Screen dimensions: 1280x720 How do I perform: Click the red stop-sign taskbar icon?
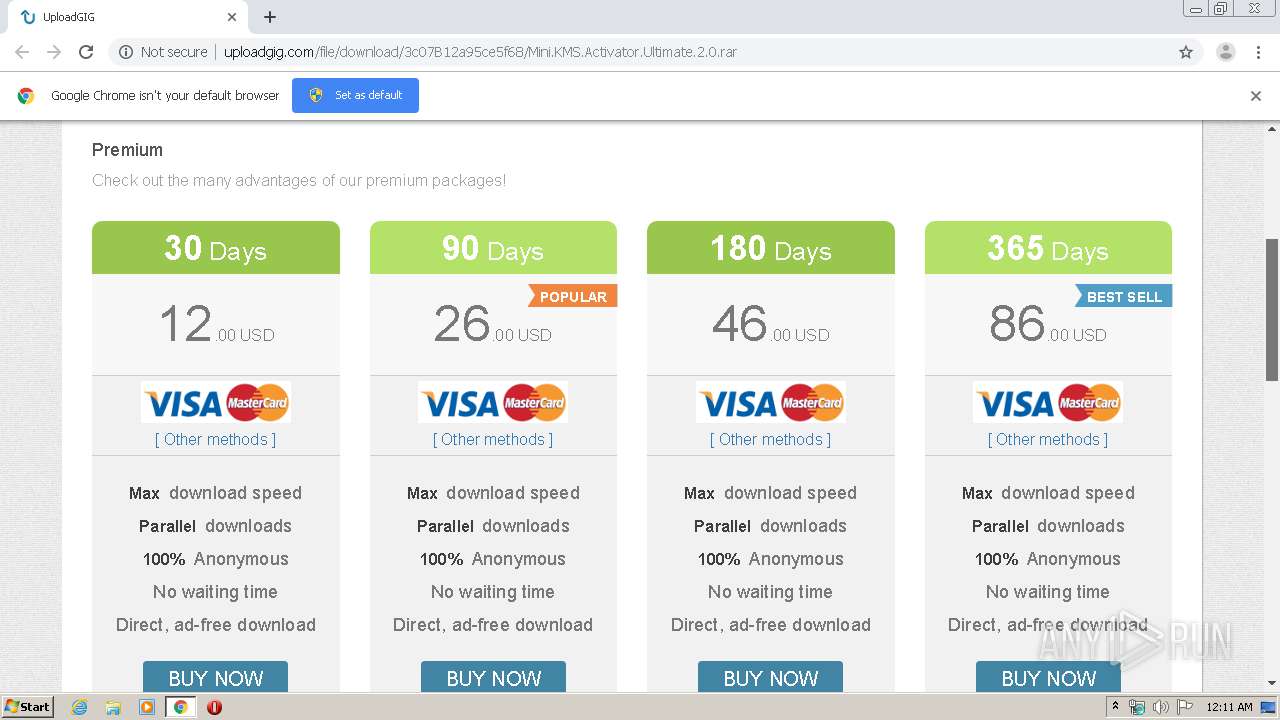click(214, 707)
